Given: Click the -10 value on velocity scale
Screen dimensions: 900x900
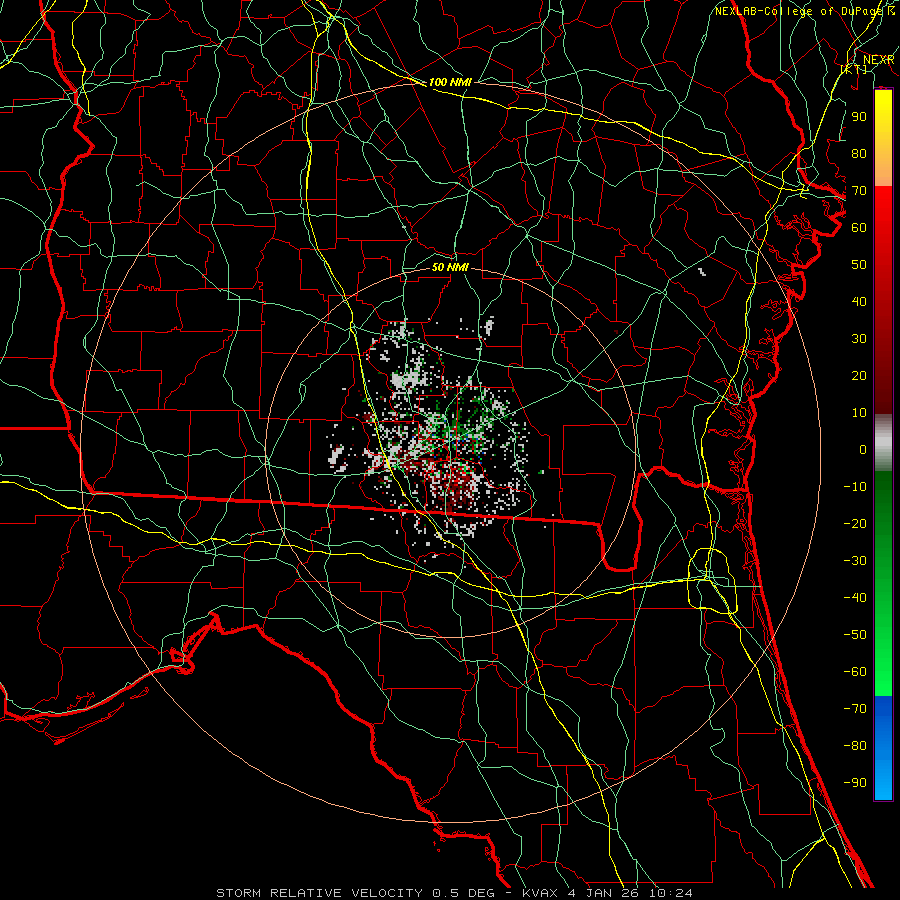Looking at the screenshot, I should pos(855,487).
